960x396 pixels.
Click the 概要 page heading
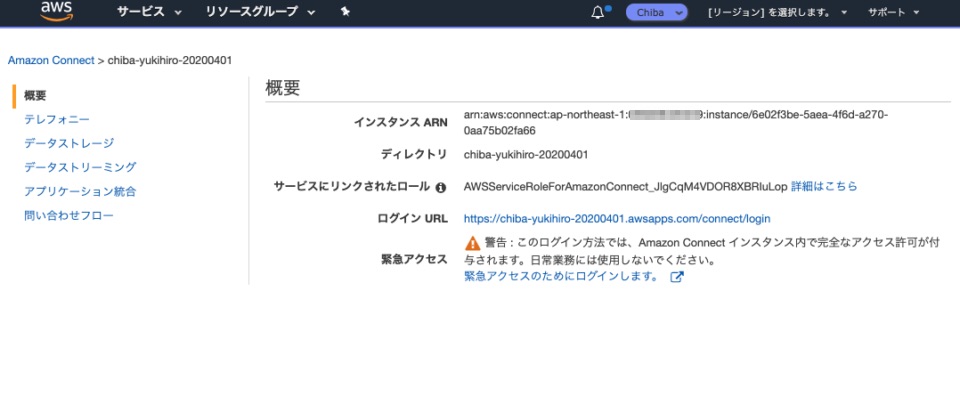point(283,88)
